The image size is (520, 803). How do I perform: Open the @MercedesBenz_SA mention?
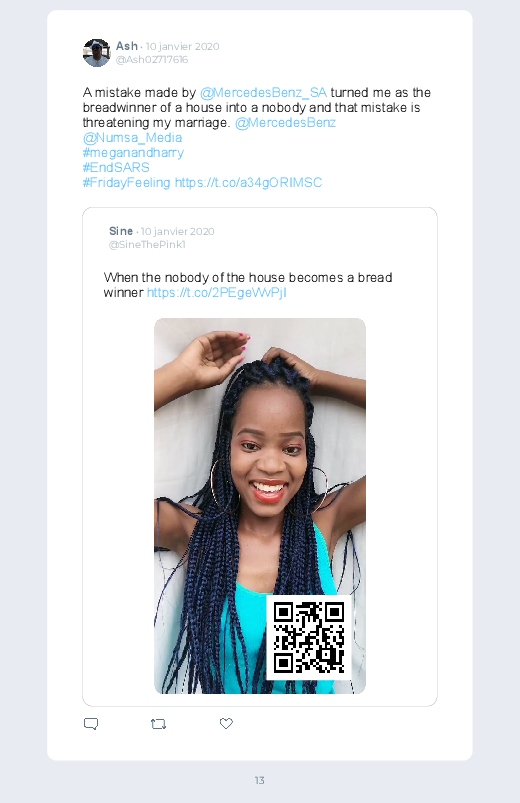click(x=263, y=93)
